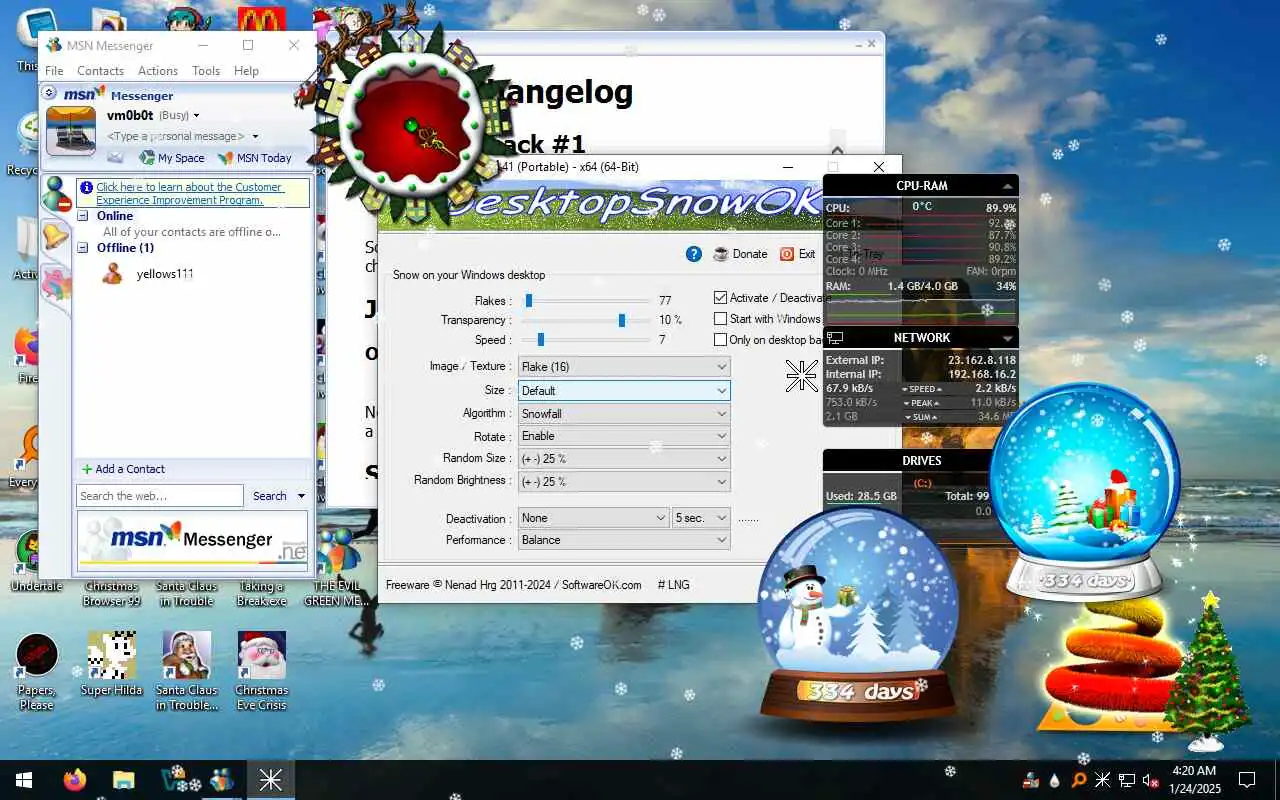Open File Explorer from the taskbar
1280x800 pixels.
point(123,780)
